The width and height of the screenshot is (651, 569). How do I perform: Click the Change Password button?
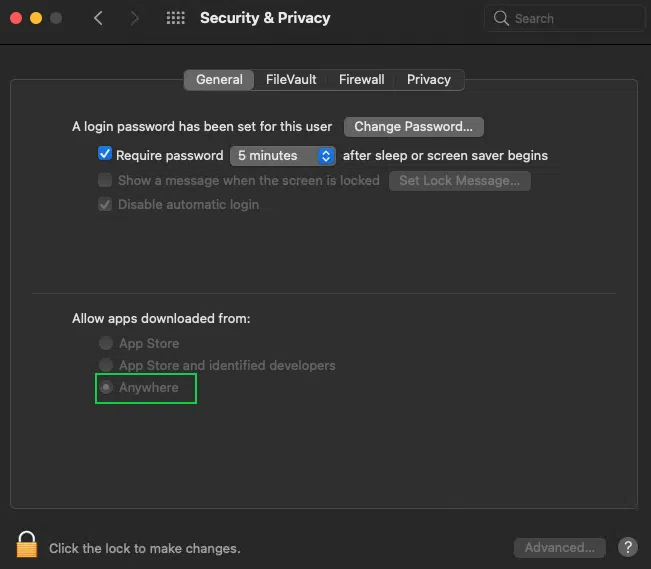click(414, 127)
